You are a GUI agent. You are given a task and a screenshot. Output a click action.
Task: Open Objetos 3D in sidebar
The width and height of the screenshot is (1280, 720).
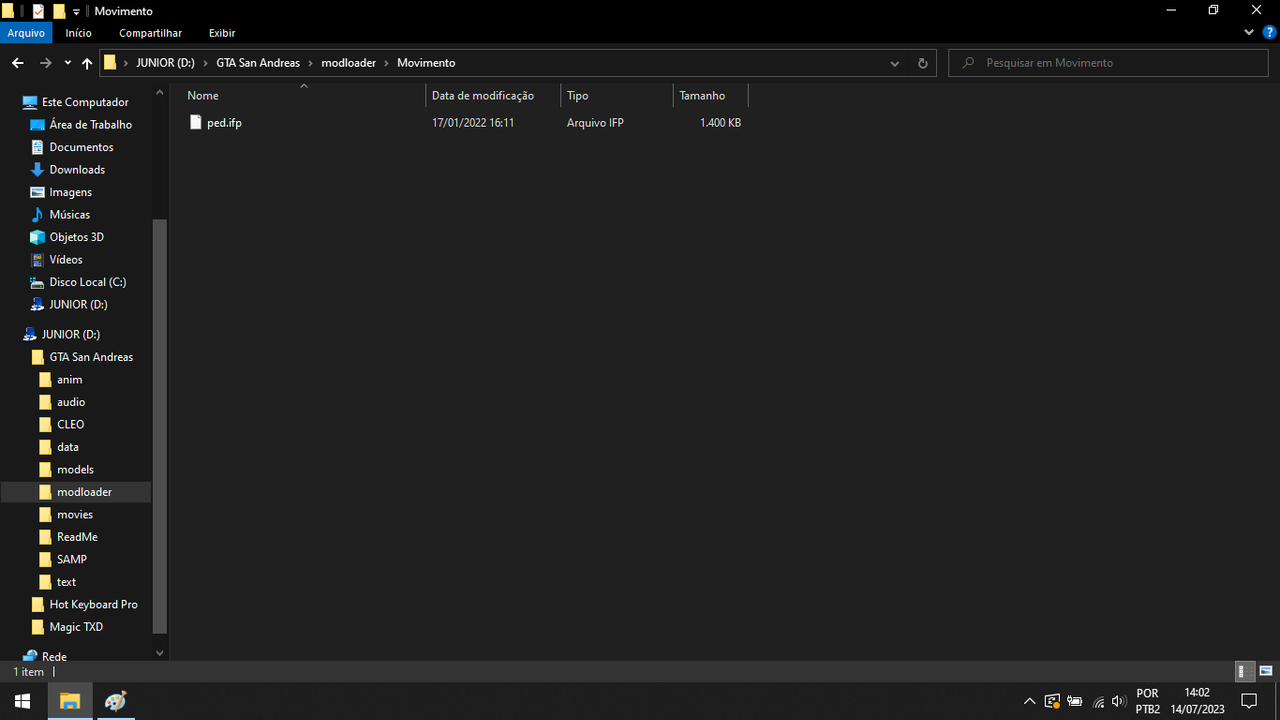point(76,237)
